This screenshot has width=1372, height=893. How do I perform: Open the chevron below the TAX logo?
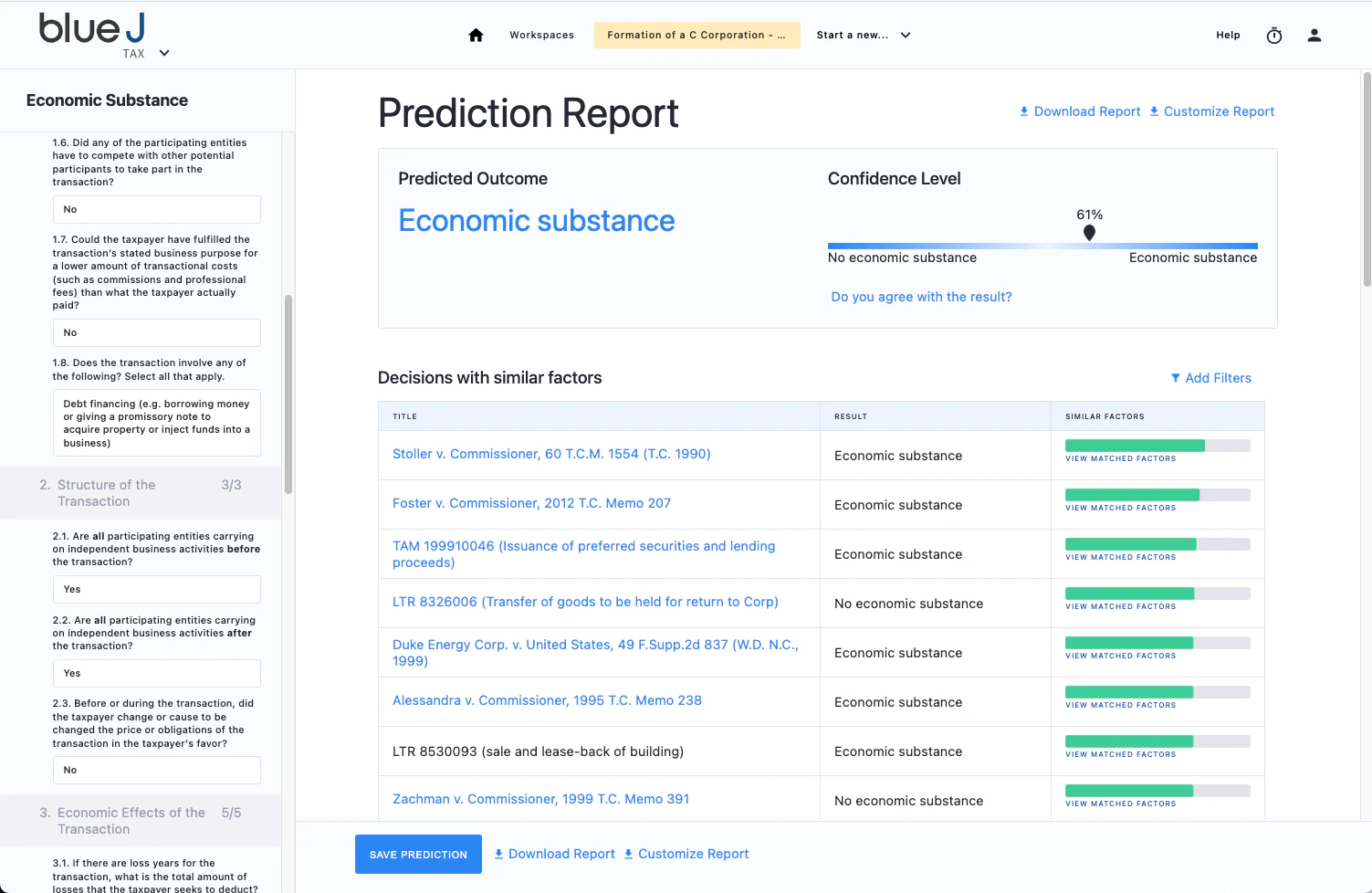point(164,53)
